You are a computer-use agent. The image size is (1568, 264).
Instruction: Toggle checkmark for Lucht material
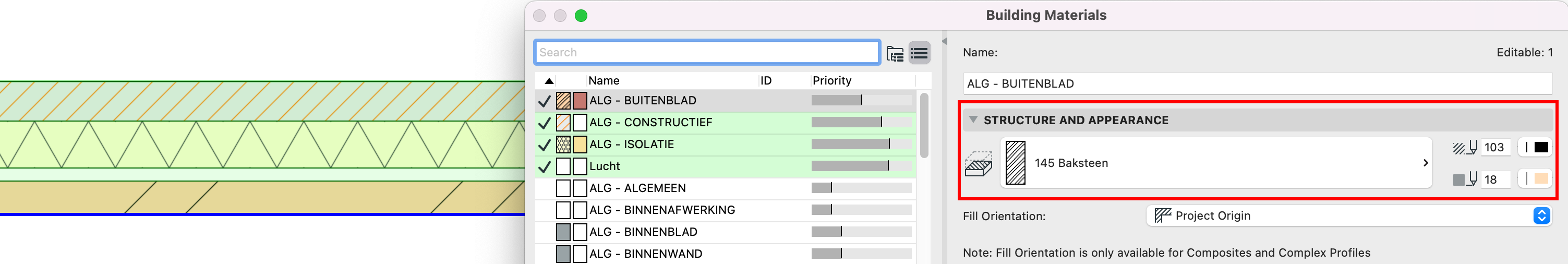[544, 166]
